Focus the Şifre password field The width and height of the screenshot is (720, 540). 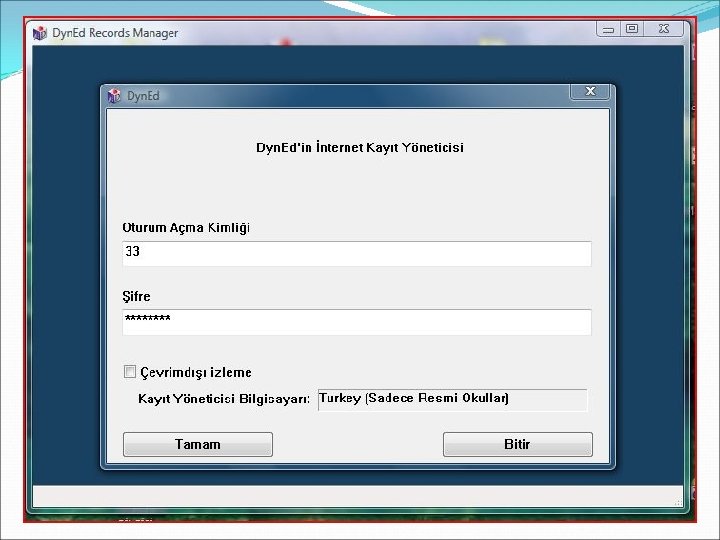[x=357, y=322]
